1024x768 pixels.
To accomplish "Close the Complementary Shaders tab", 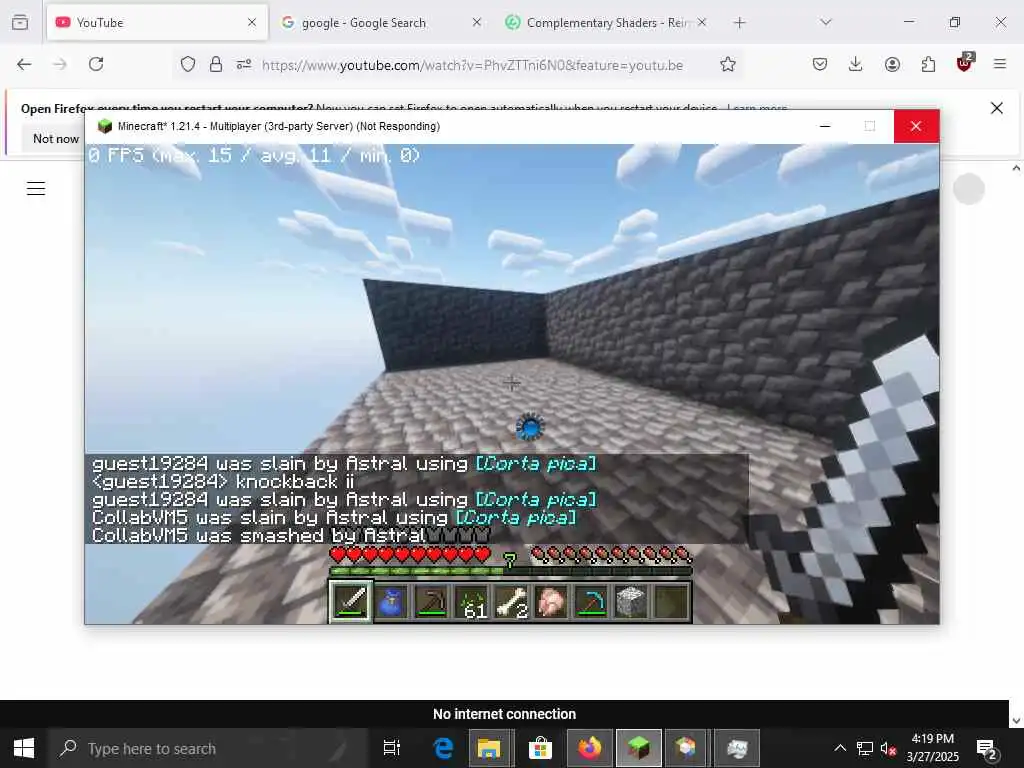I will coord(701,22).
